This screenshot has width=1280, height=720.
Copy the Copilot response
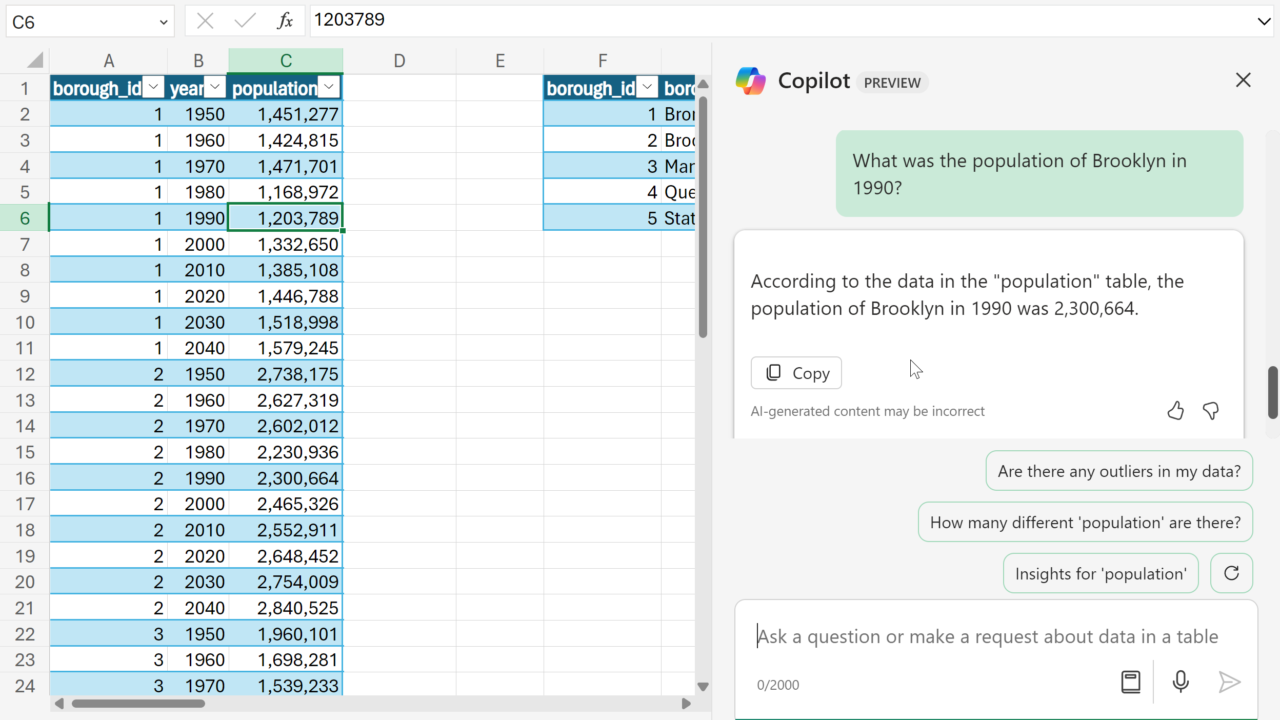[796, 373]
